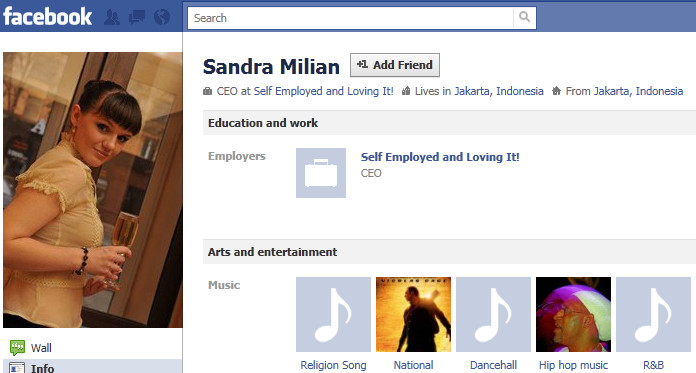The height and width of the screenshot is (373, 696).
Task: Open the notifications globe icon
Action: click(x=162, y=17)
